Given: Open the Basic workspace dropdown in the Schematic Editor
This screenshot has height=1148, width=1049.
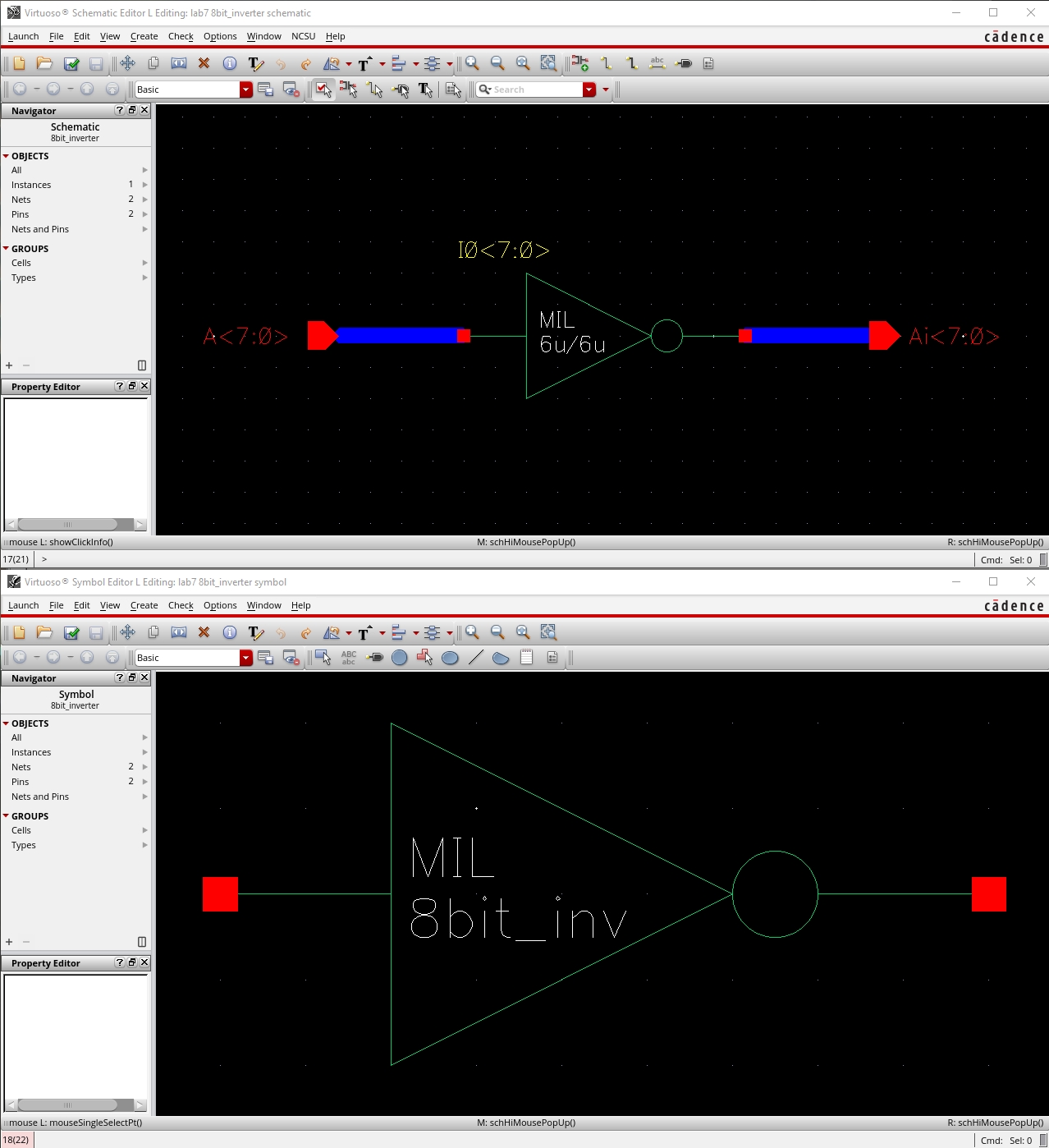Looking at the screenshot, I should pyautogui.click(x=245, y=90).
